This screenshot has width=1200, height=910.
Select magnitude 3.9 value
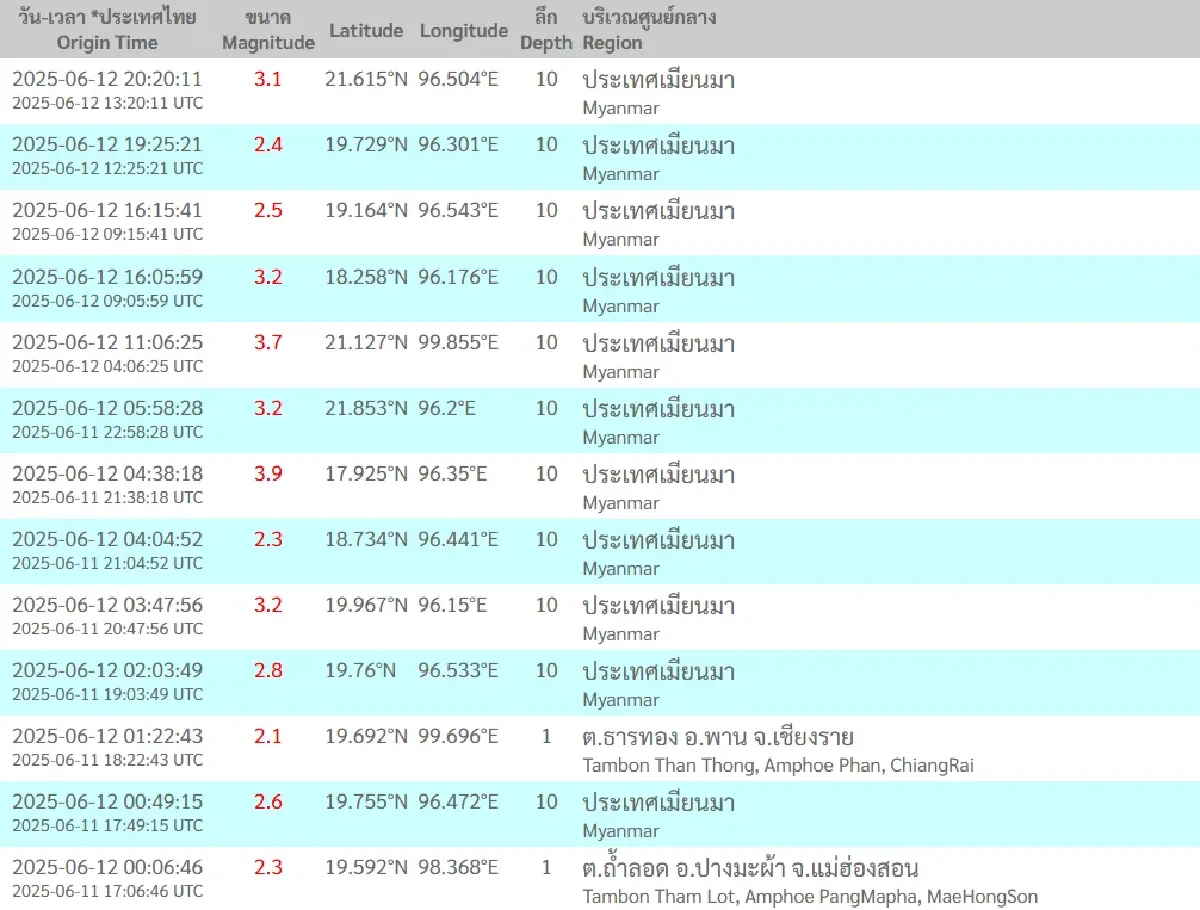(x=268, y=474)
